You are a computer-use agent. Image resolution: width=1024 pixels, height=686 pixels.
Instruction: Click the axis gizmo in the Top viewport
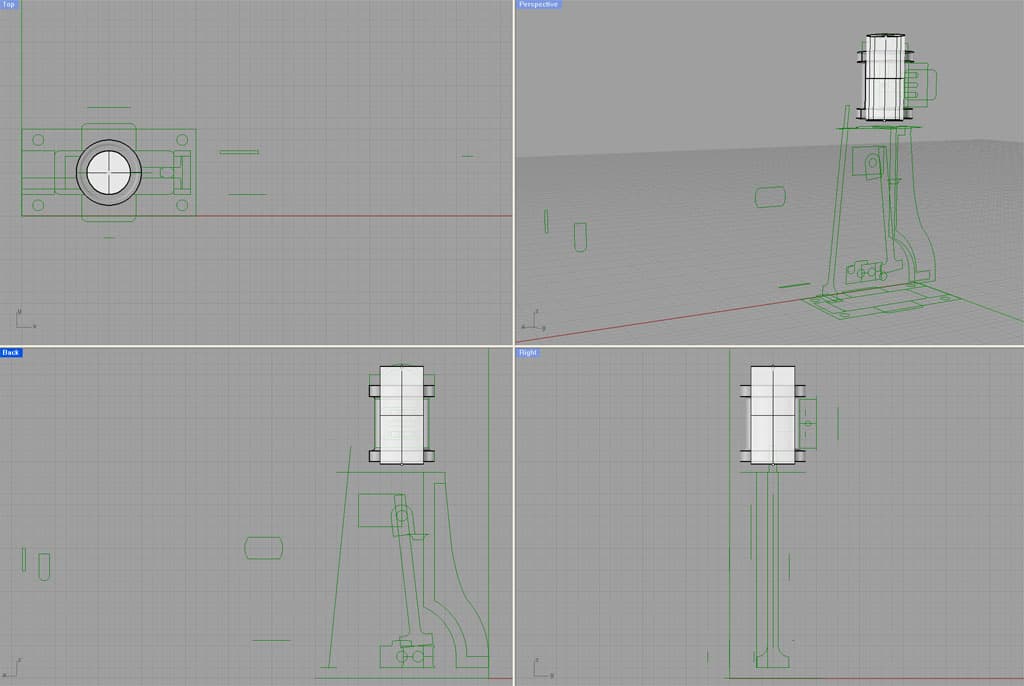[17, 318]
